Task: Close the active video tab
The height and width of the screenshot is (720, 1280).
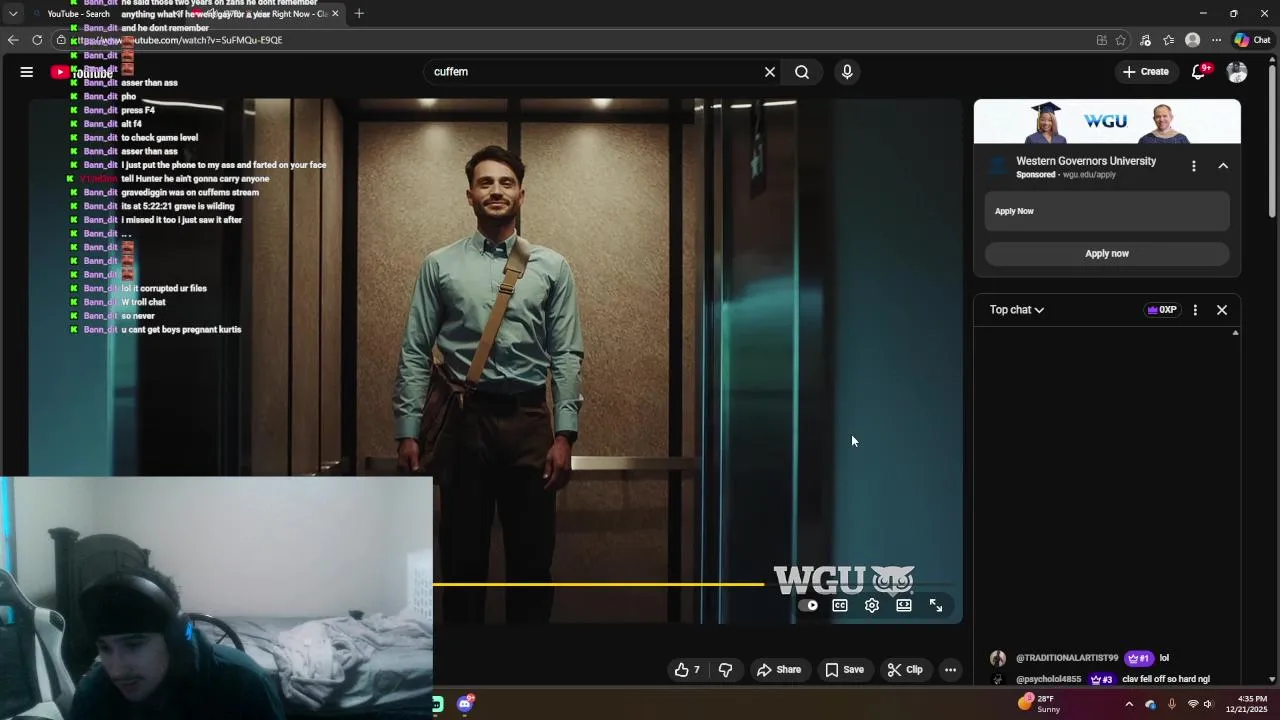Action: pos(335,14)
